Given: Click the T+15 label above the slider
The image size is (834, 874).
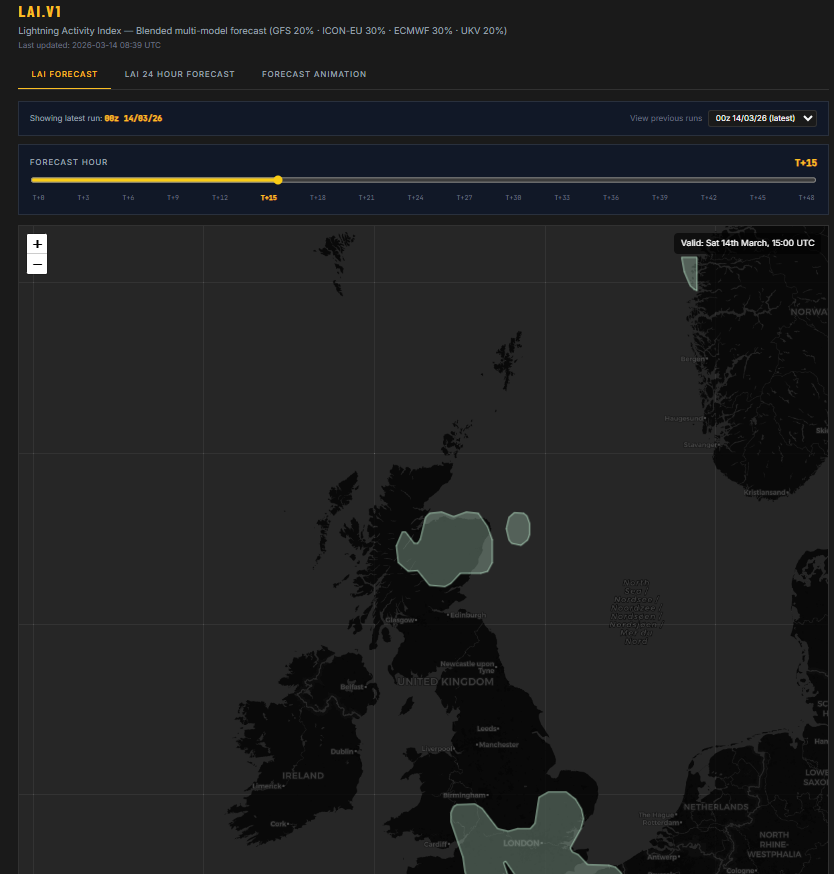Looking at the screenshot, I should coord(806,161).
